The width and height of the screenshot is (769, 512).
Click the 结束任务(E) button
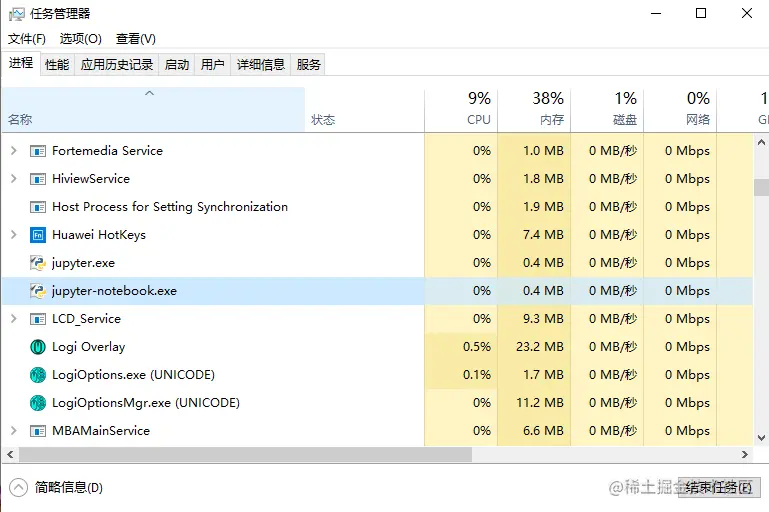point(719,487)
